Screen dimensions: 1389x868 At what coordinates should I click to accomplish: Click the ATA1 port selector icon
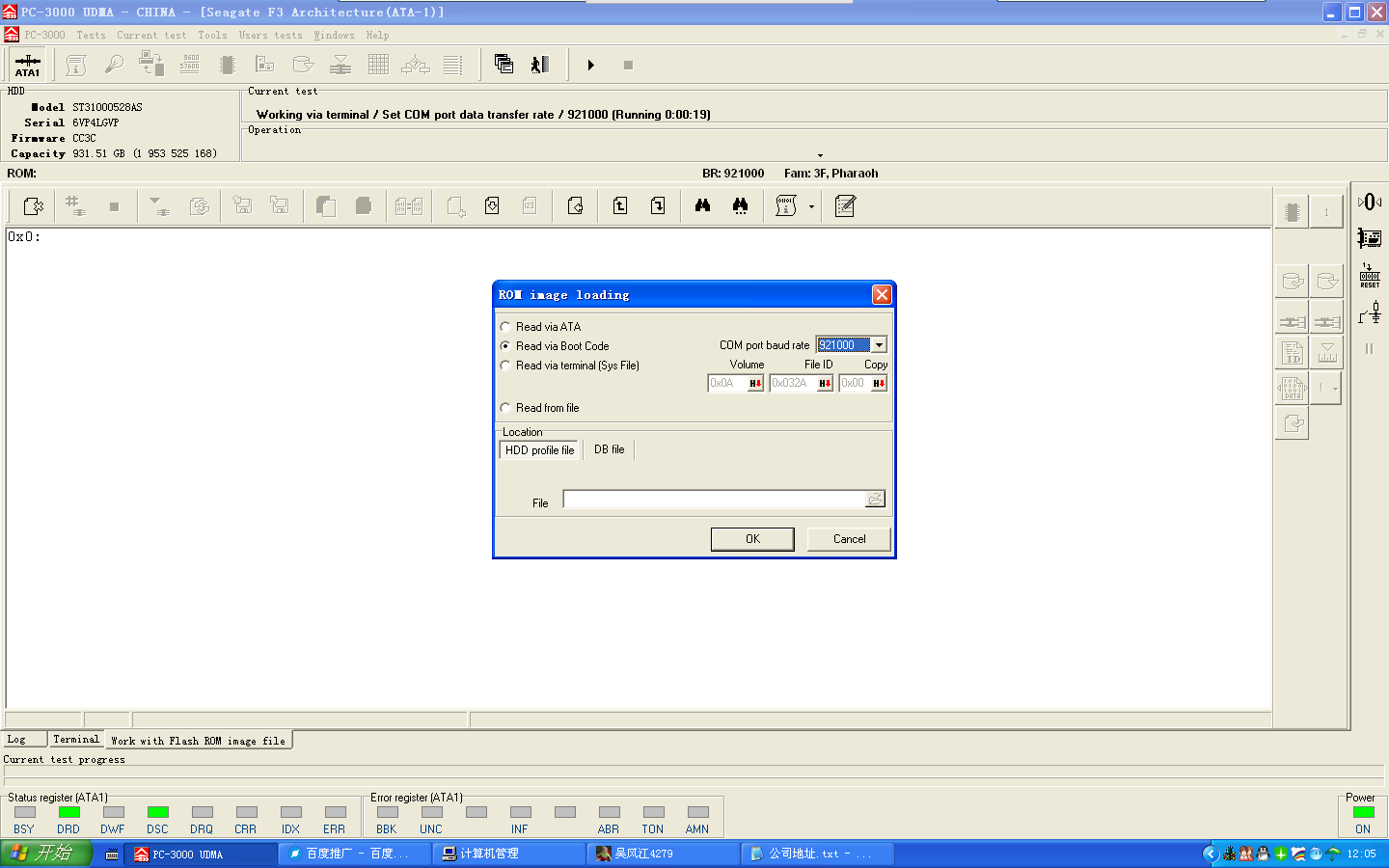coord(27,65)
